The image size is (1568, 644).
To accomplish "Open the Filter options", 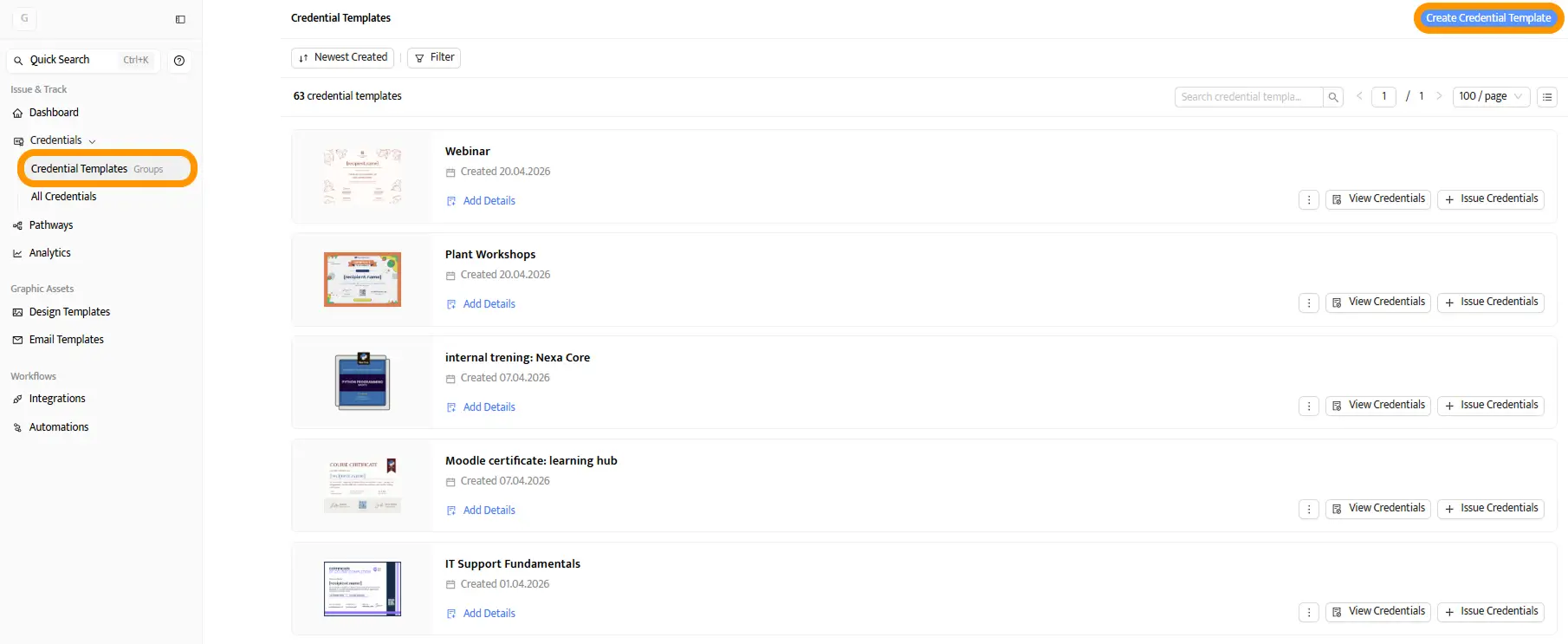I will click(x=434, y=58).
